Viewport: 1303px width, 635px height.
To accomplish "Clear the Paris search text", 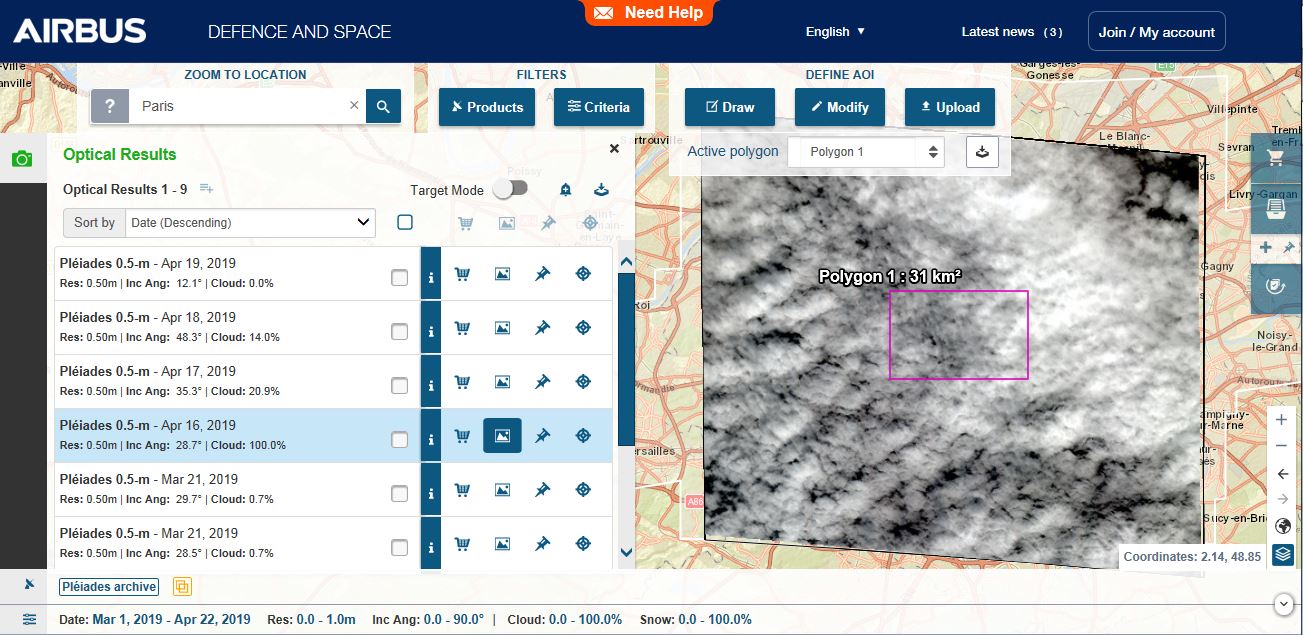I will pyautogui.click(x=354, y=105).
